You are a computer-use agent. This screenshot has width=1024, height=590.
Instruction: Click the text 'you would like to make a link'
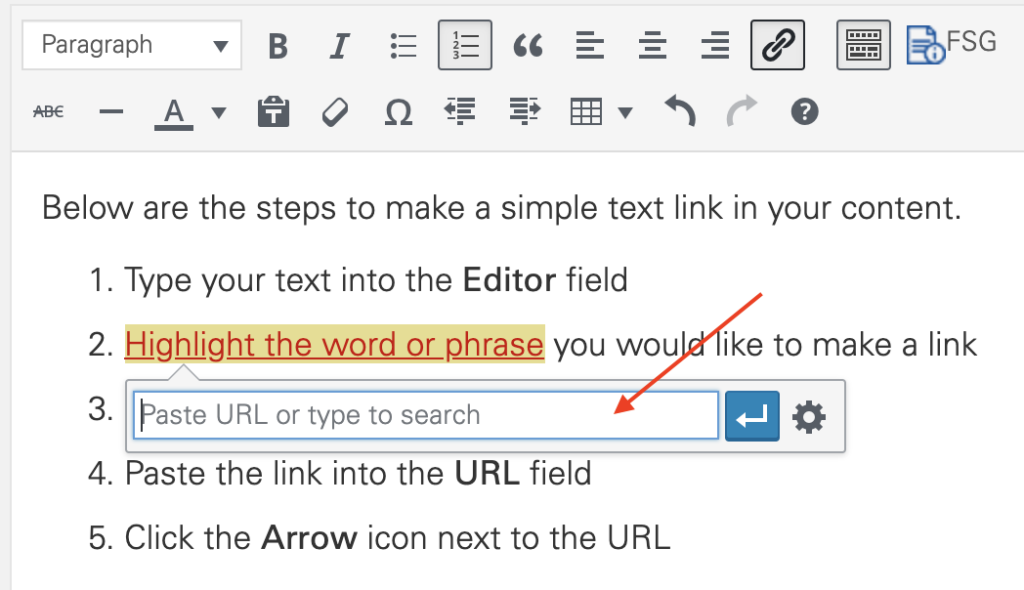(765, 344)
